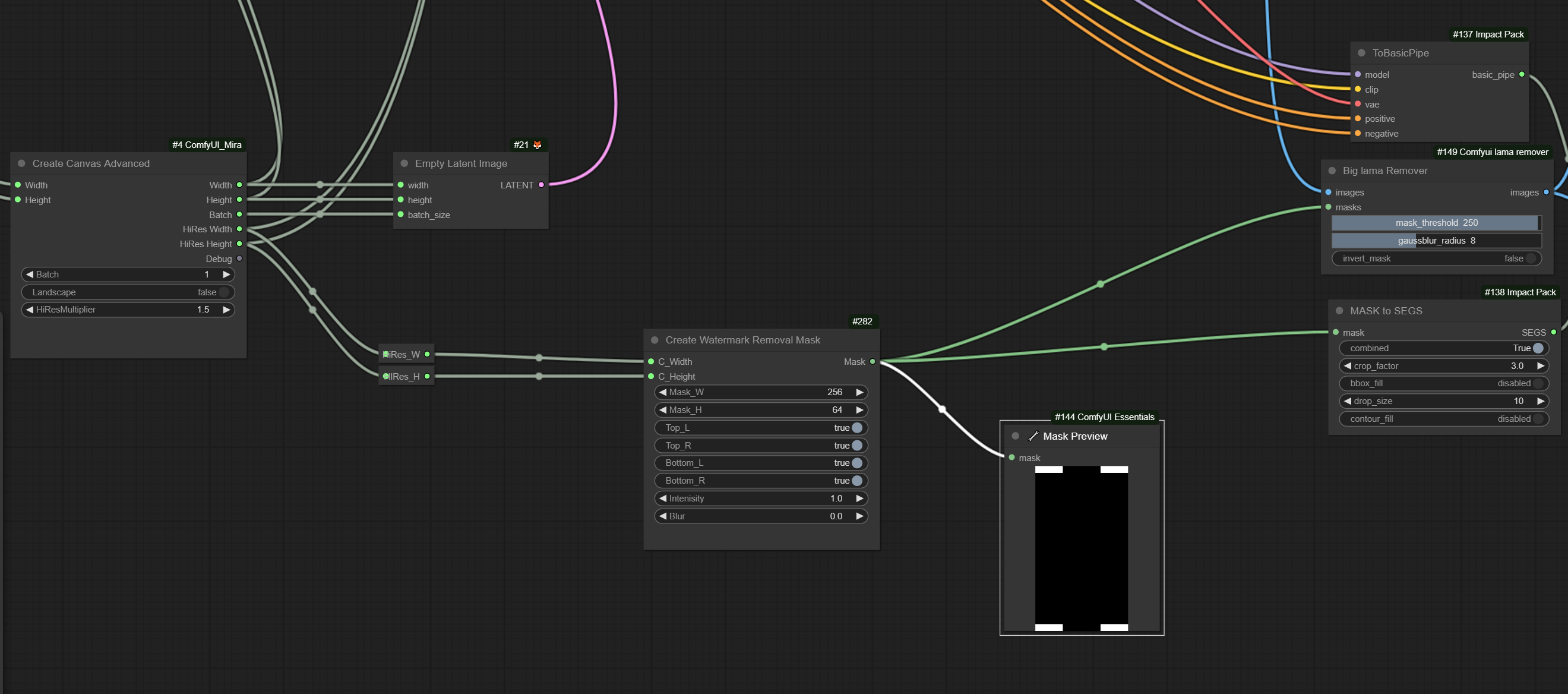Click the #282 node badge
The width and height of the screenshot is (1568, 694).
click(x=862, y=321)
